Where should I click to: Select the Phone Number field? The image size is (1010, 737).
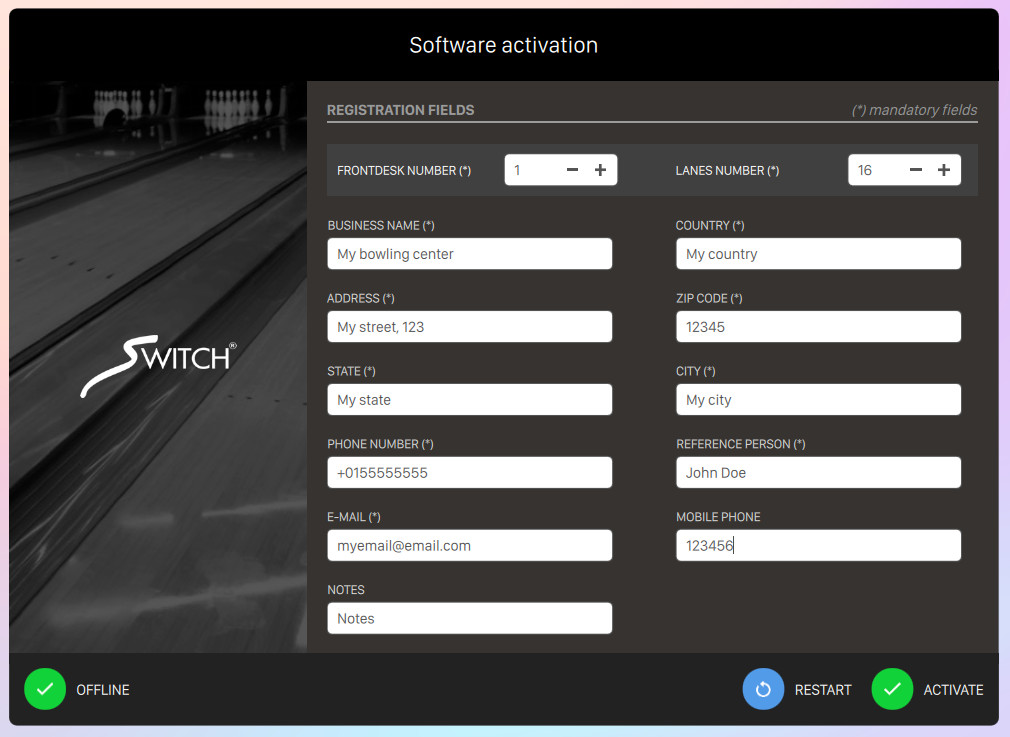tap(469, 473)
